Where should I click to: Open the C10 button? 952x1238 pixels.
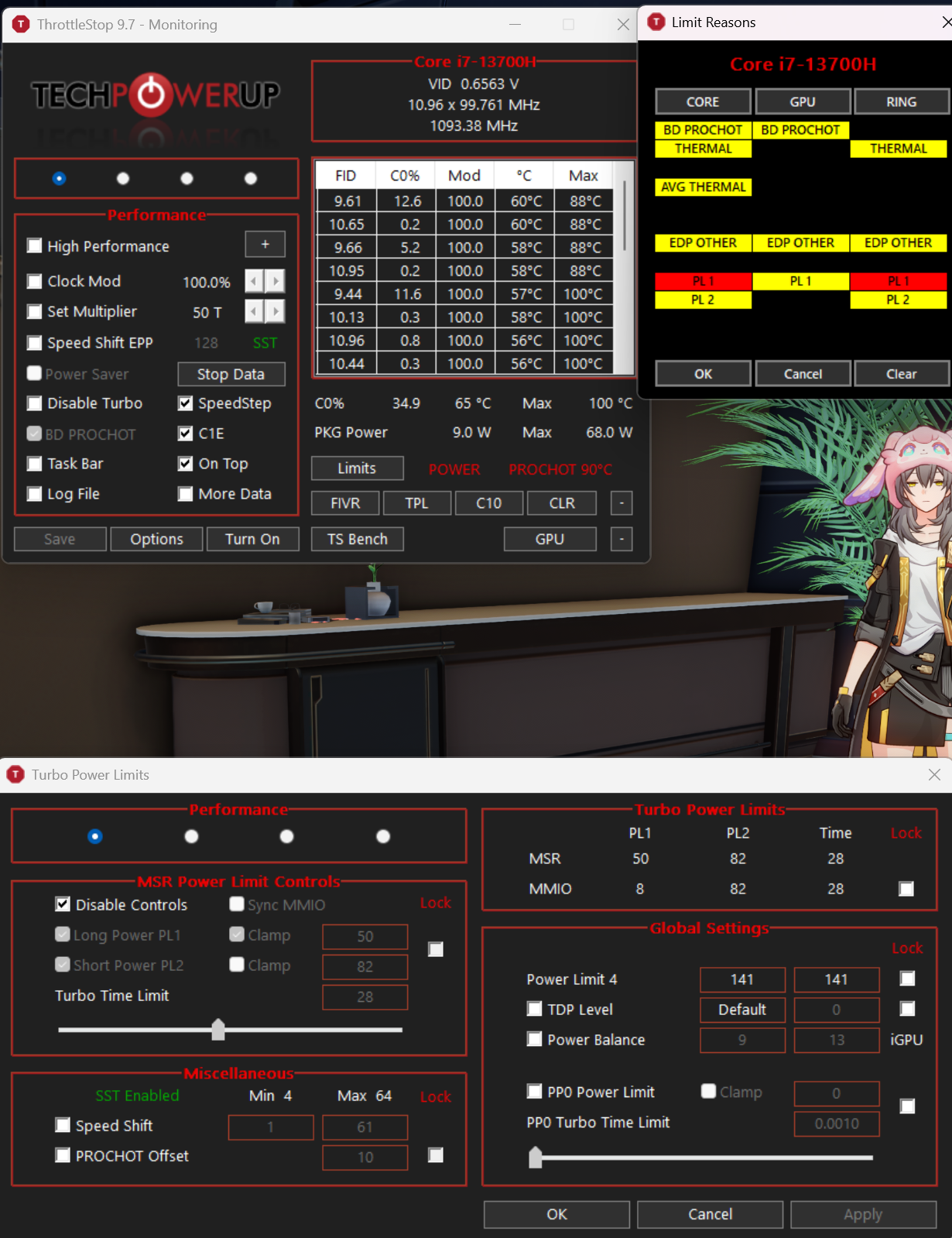tap(488, 503)
